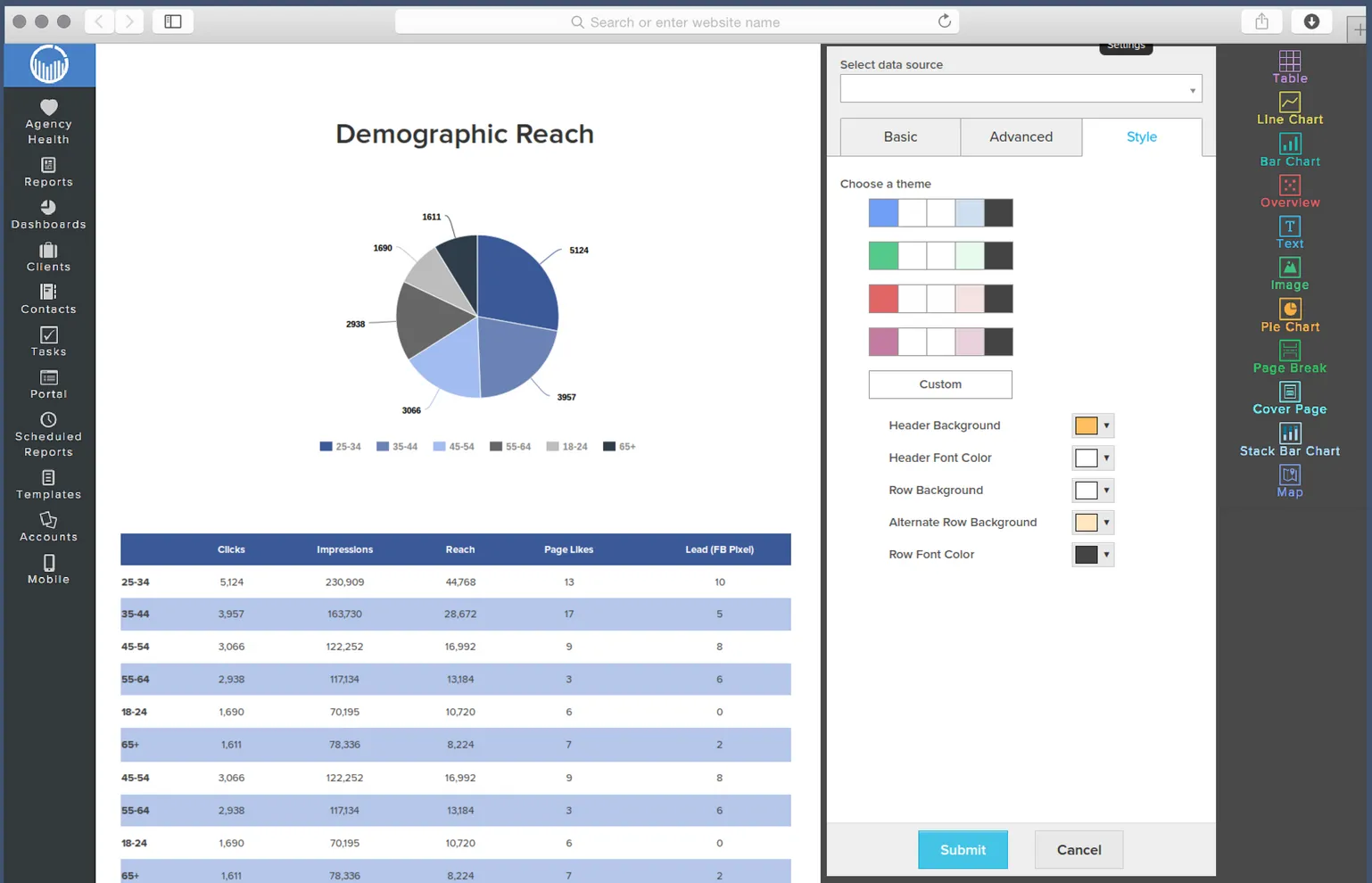Image resolution: width=1372 pixels, height=883 pixels.
Task: Open the Header Background color dropdown
Action: [1106, 425]
